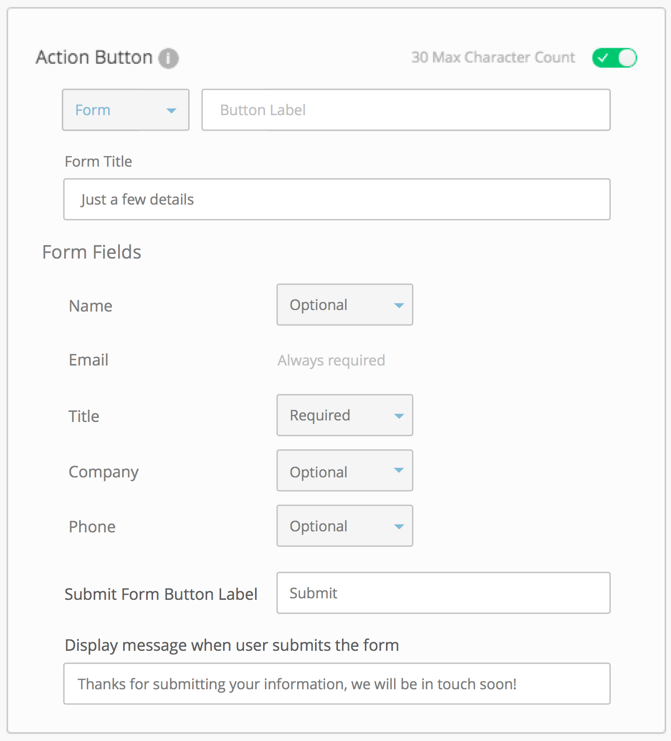Image resolution: width=671 pixels, height=741 pixels.
Task: Open the Title field requirement dropdown
Action: 345,415
